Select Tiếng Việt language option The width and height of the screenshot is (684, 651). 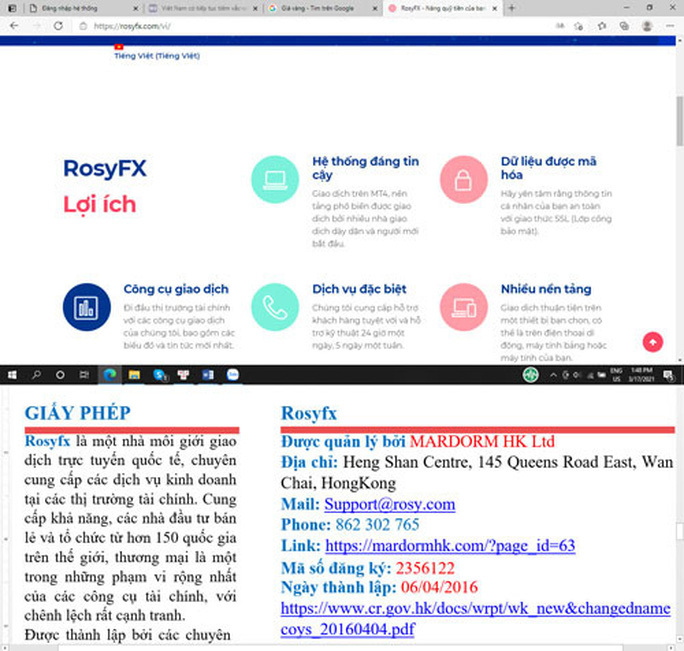pyautogui.click(x=156, y=57)
